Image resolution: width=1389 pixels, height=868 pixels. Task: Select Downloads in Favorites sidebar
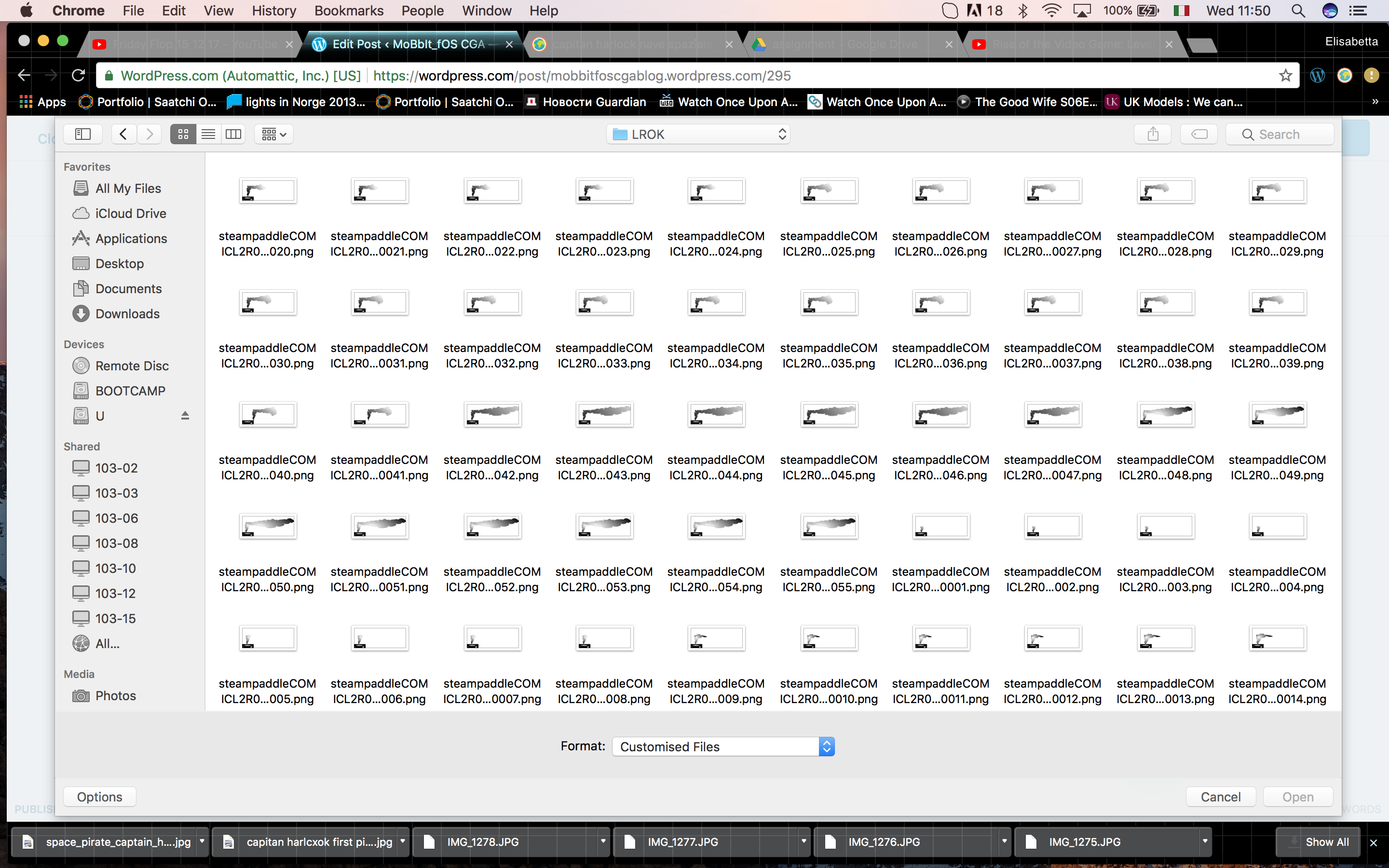tap(127, 313)
